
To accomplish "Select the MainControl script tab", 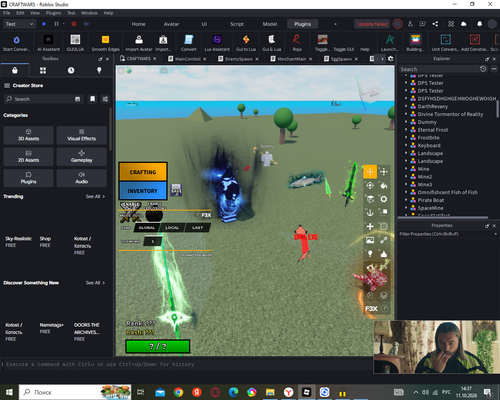I will [188, 59].
